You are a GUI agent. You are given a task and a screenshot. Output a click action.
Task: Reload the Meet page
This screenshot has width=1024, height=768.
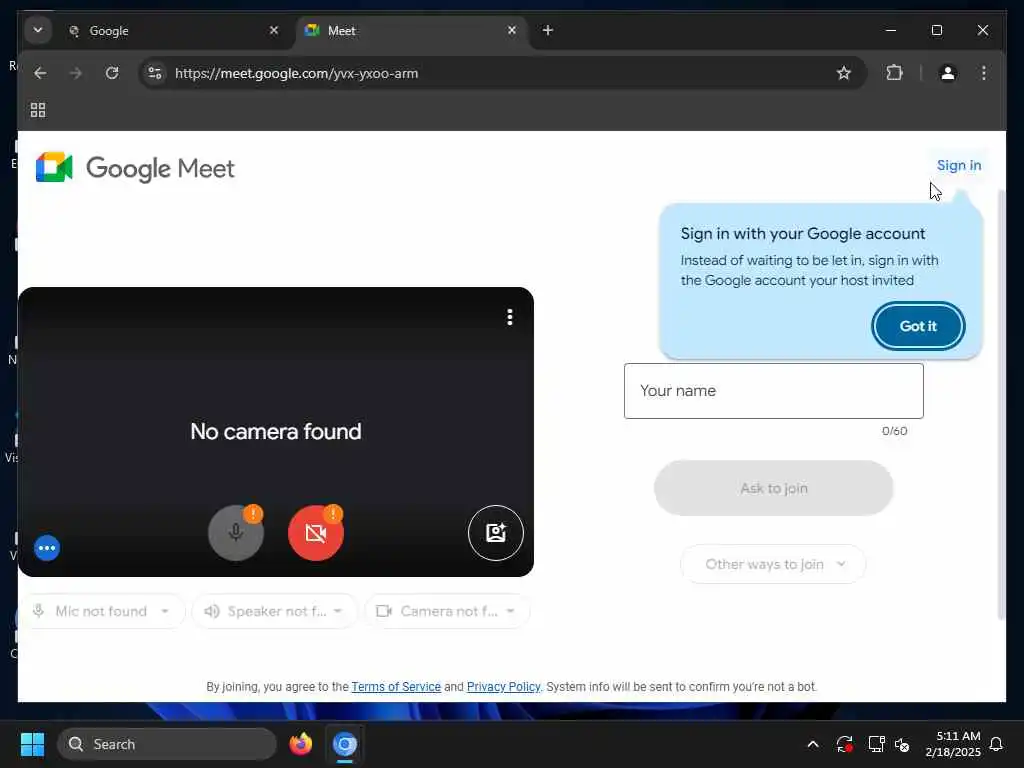click(x=112, y=73)
